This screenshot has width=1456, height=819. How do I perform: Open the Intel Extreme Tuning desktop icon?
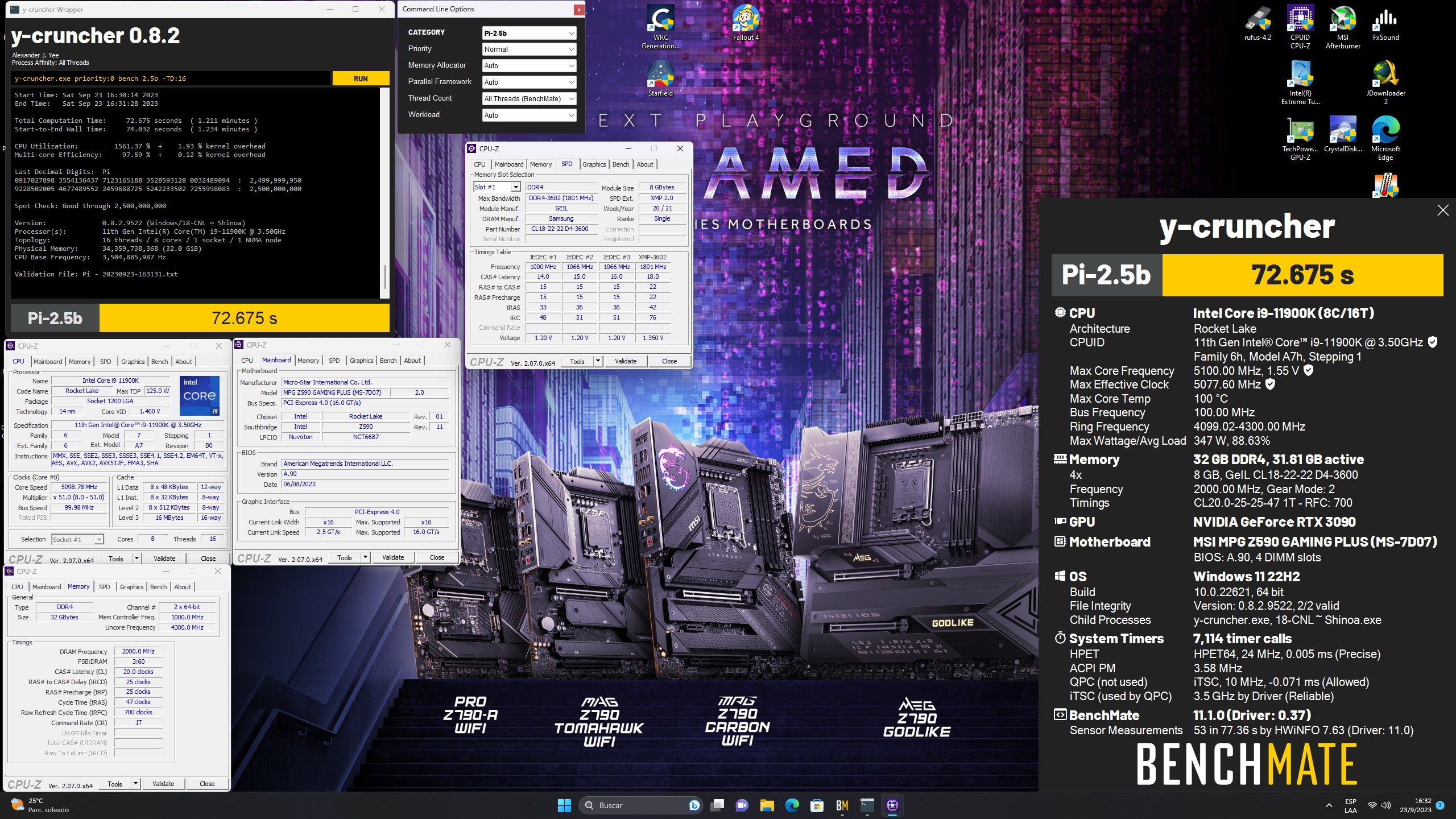point(1300,82)
